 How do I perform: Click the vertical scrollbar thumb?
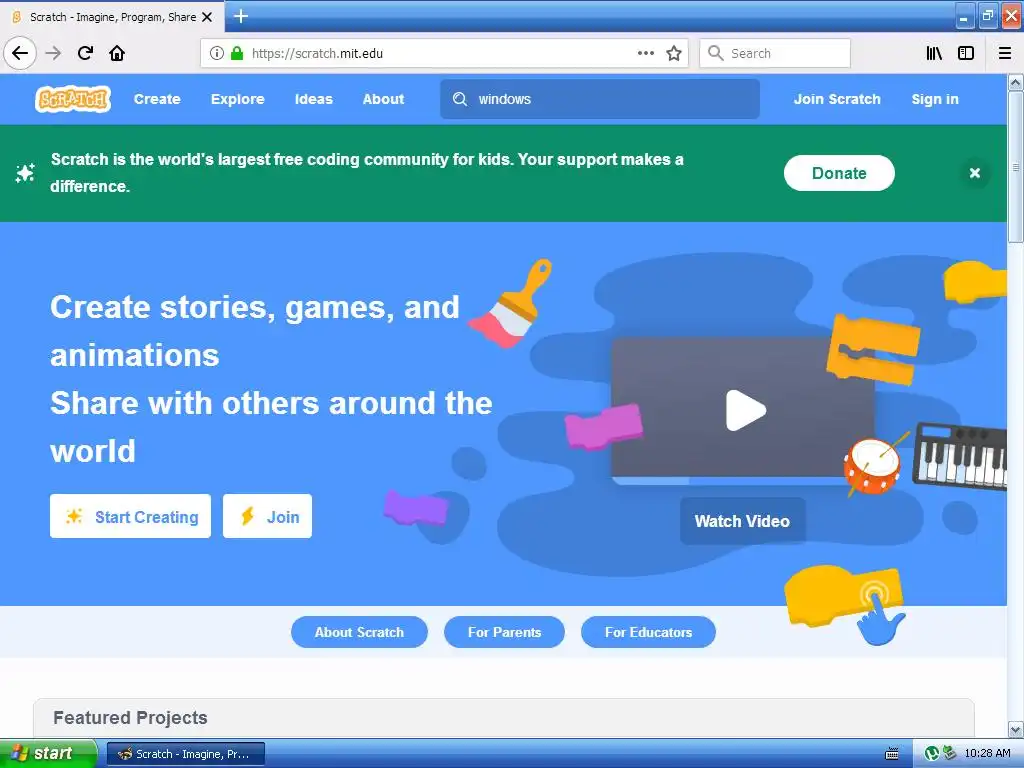pos(1016,167)
